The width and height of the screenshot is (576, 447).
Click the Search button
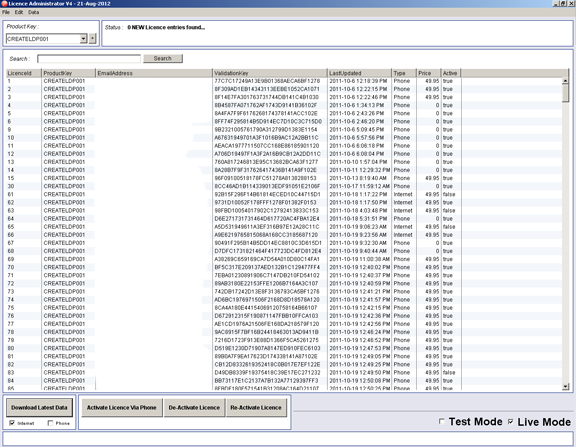(x=163, y=58)
